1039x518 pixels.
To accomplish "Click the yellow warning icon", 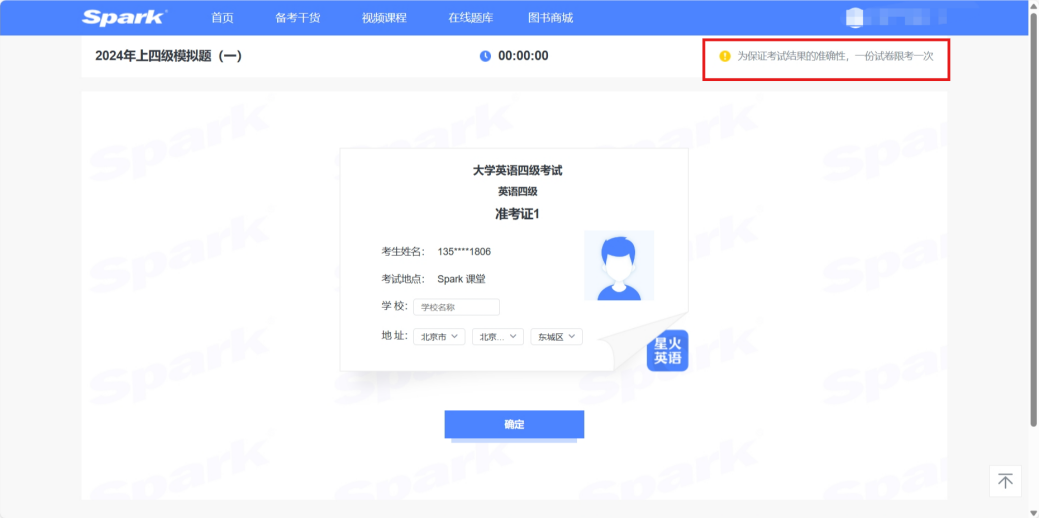I will tap(725, 56).
